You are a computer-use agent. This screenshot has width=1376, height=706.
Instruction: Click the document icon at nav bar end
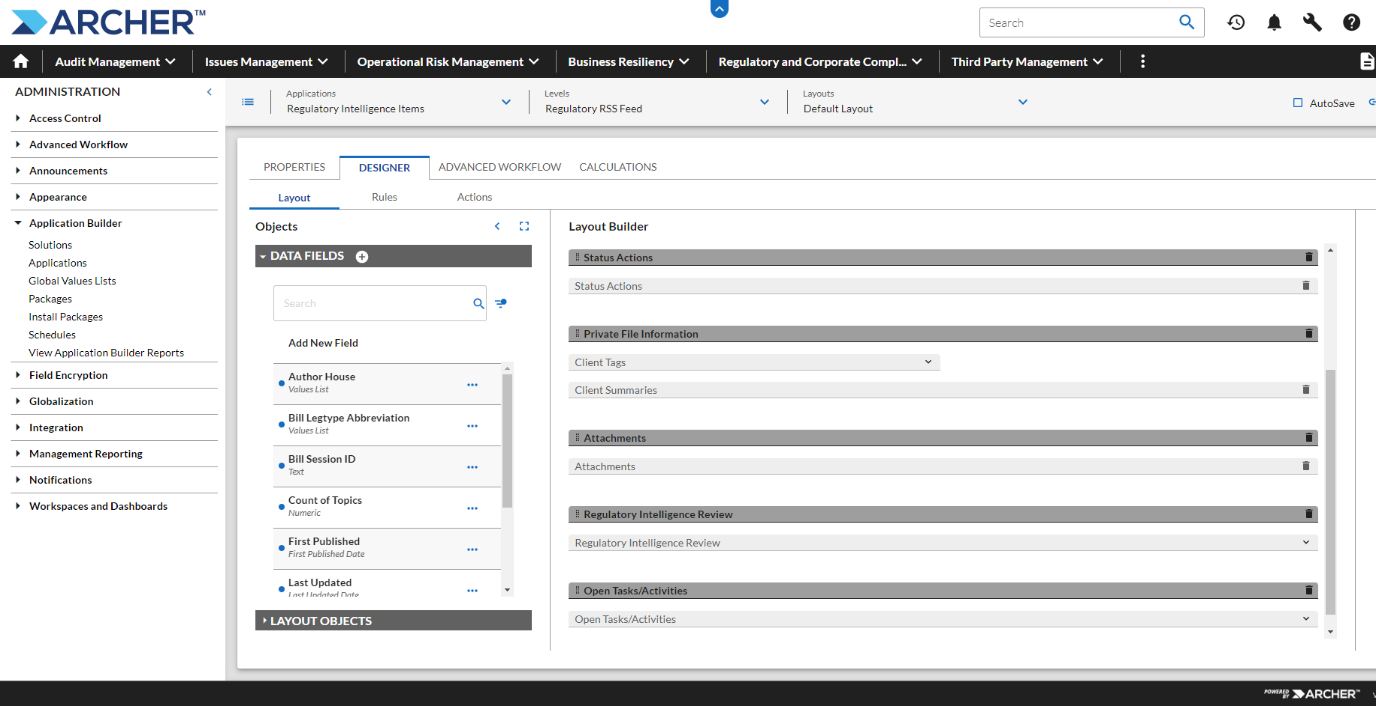click(x=1367, y=61)
